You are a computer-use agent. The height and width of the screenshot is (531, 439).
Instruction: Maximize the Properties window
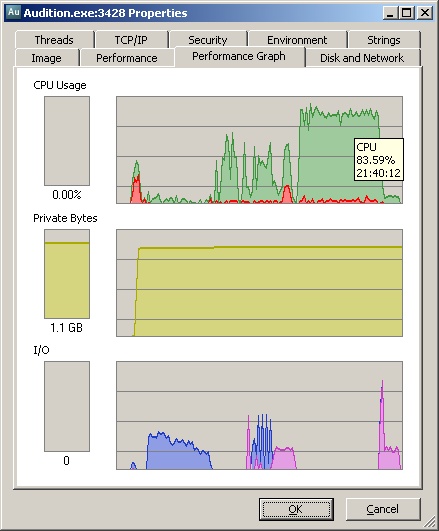[406, 13]
